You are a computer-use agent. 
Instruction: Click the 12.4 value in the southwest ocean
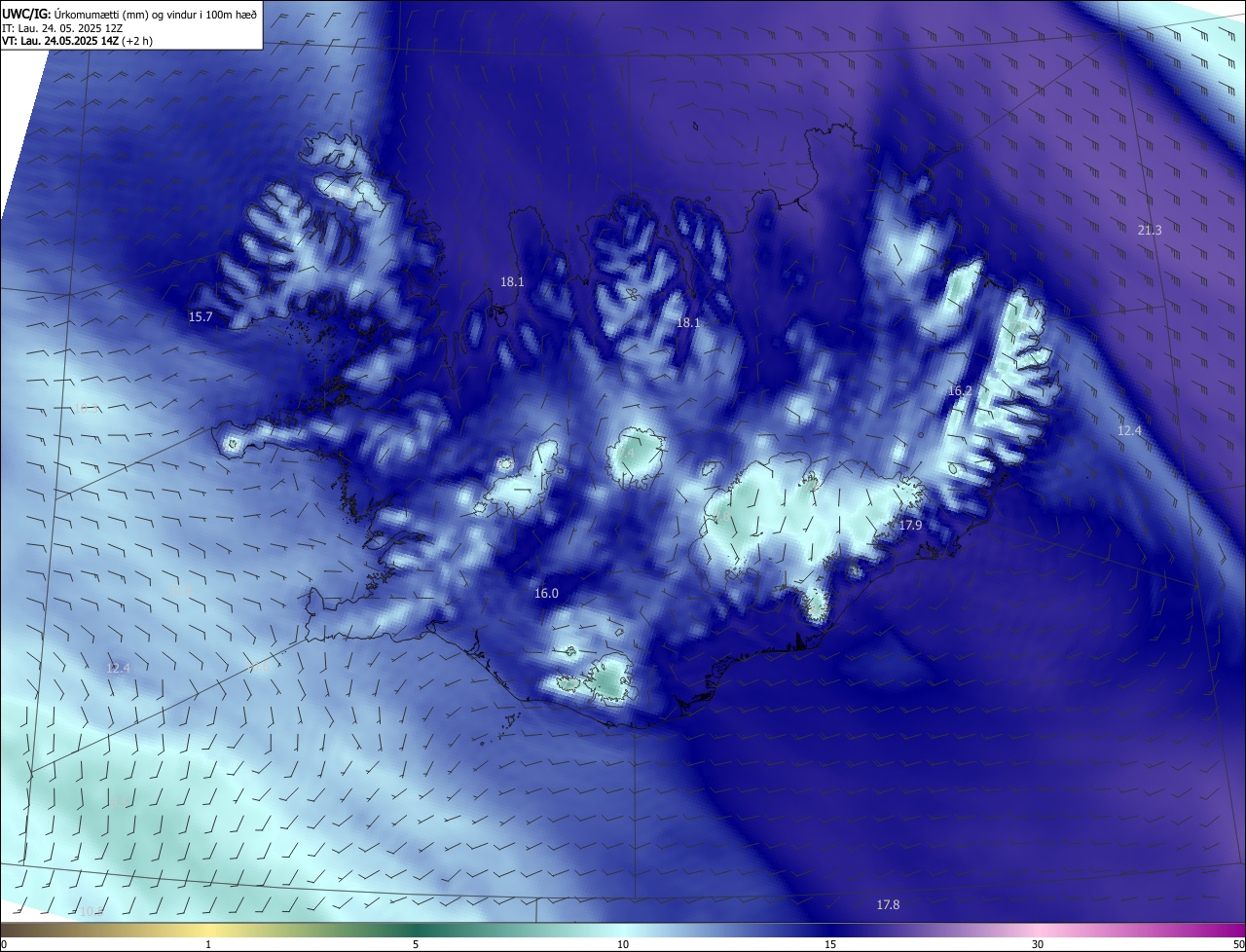click(x=119, y=669)
